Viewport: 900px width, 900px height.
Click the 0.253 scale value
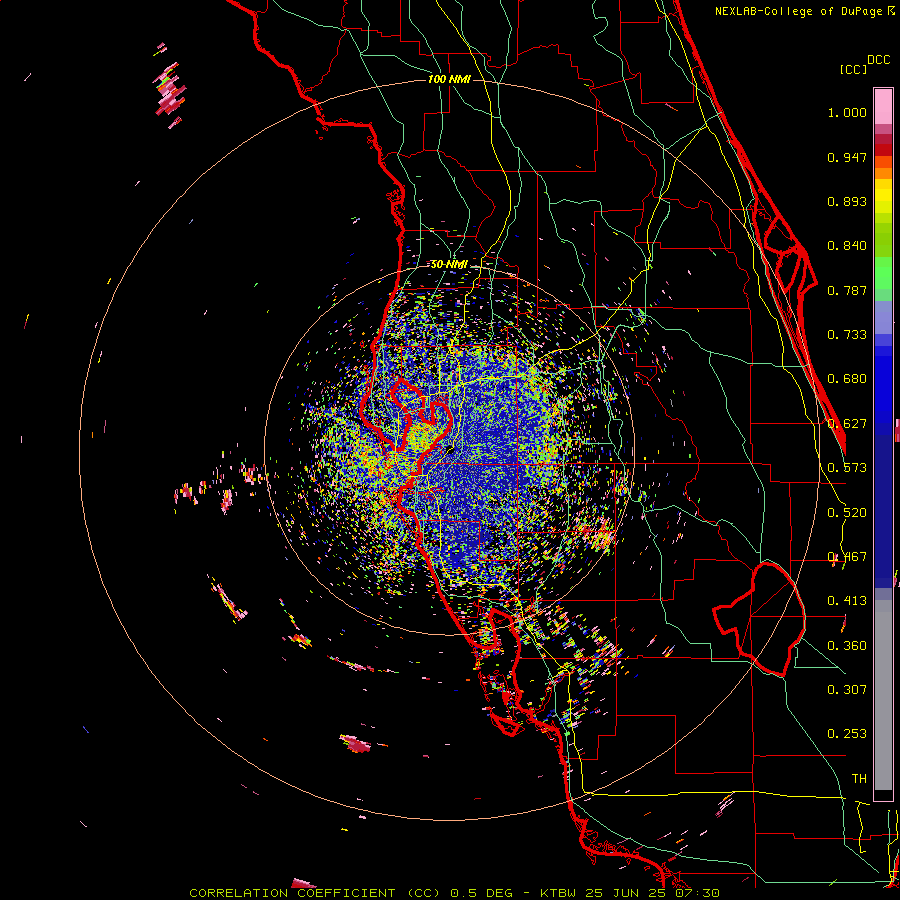(x=847, y=734)
